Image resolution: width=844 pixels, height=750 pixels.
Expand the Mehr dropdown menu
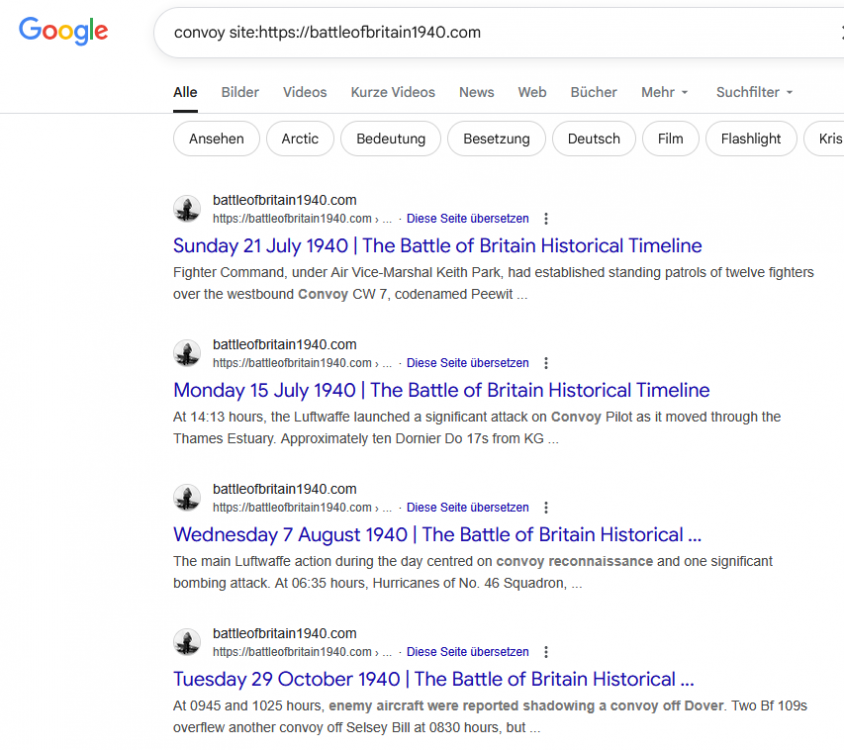(x=665, y=92)
